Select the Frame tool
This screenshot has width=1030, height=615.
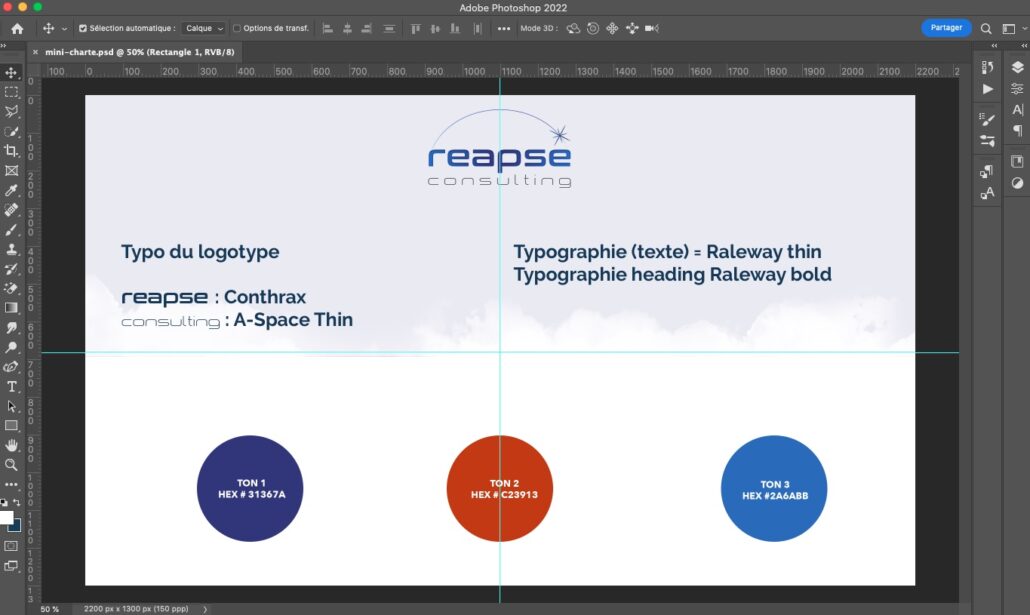(x=11, y=171)
